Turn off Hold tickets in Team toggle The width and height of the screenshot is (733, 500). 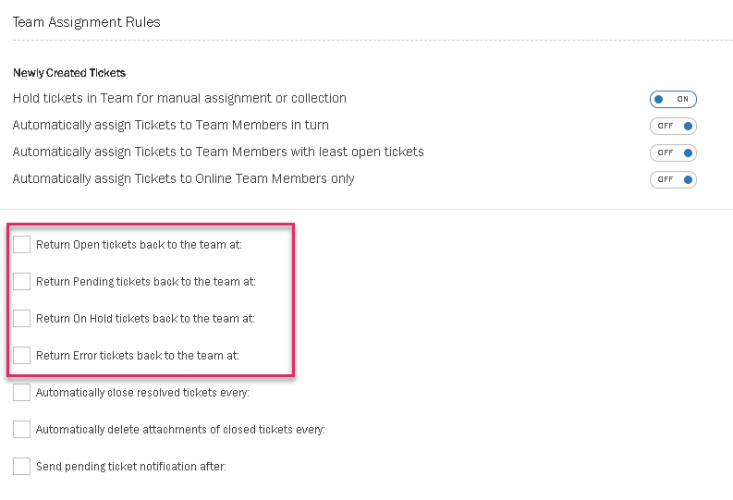click(673, 99)
